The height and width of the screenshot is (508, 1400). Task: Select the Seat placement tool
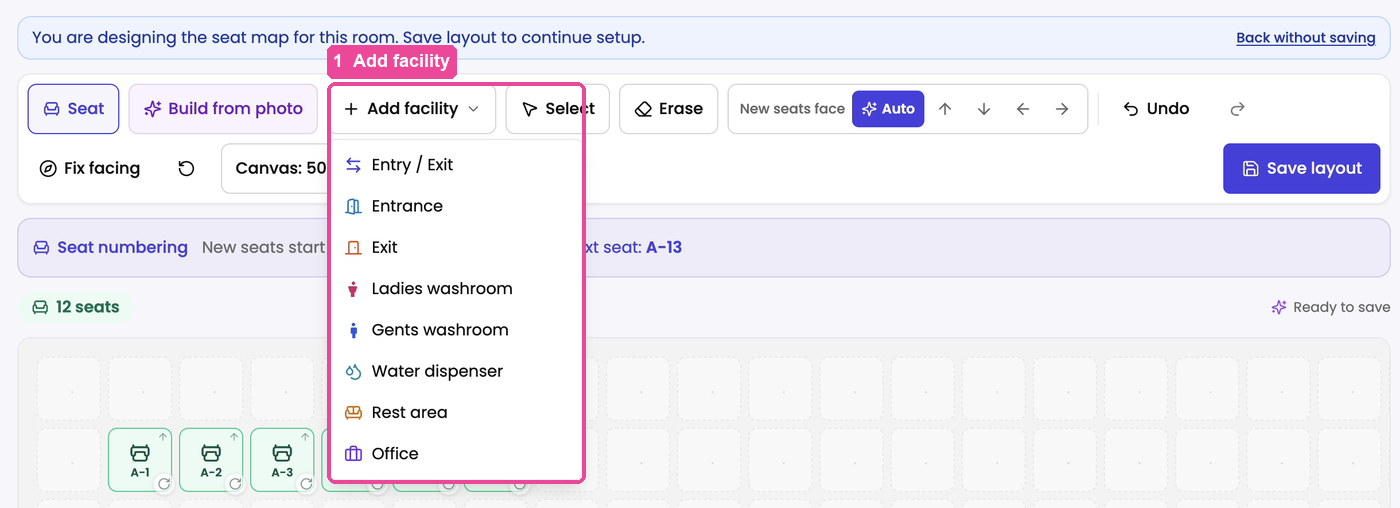click(74, 109)
